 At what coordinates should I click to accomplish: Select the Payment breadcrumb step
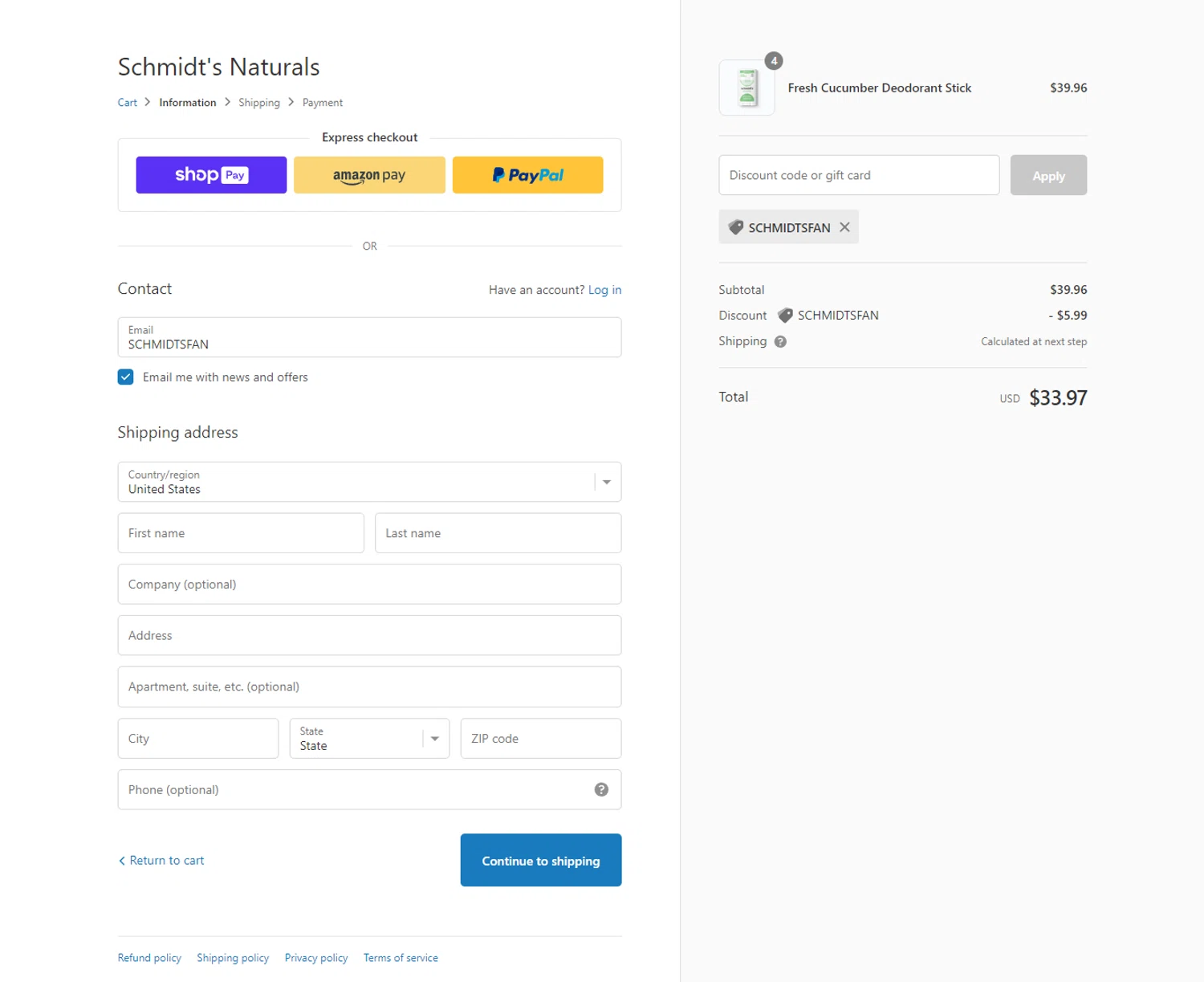(x=323, y=103)
